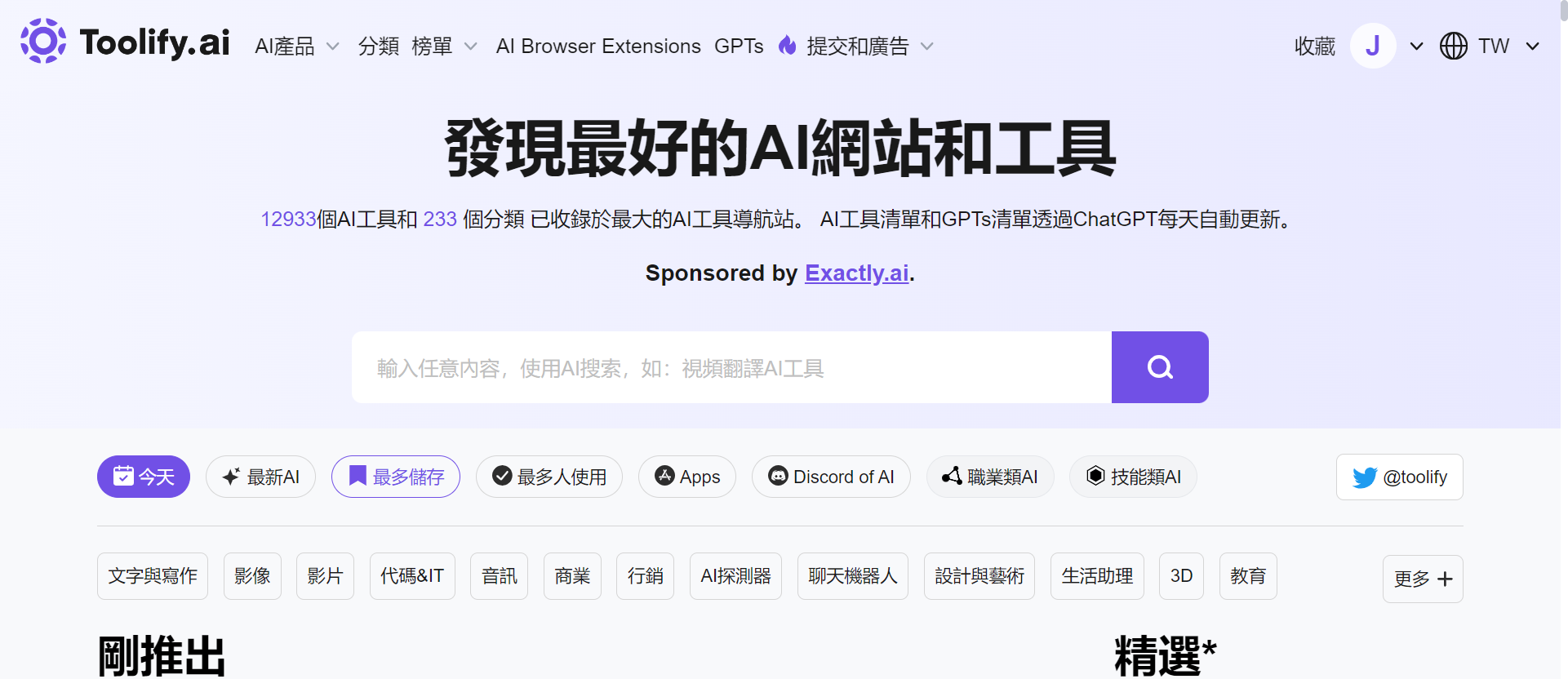Choose the 影像 category
The height and width of the screenshot is (679, 1568).
[252, 576]
